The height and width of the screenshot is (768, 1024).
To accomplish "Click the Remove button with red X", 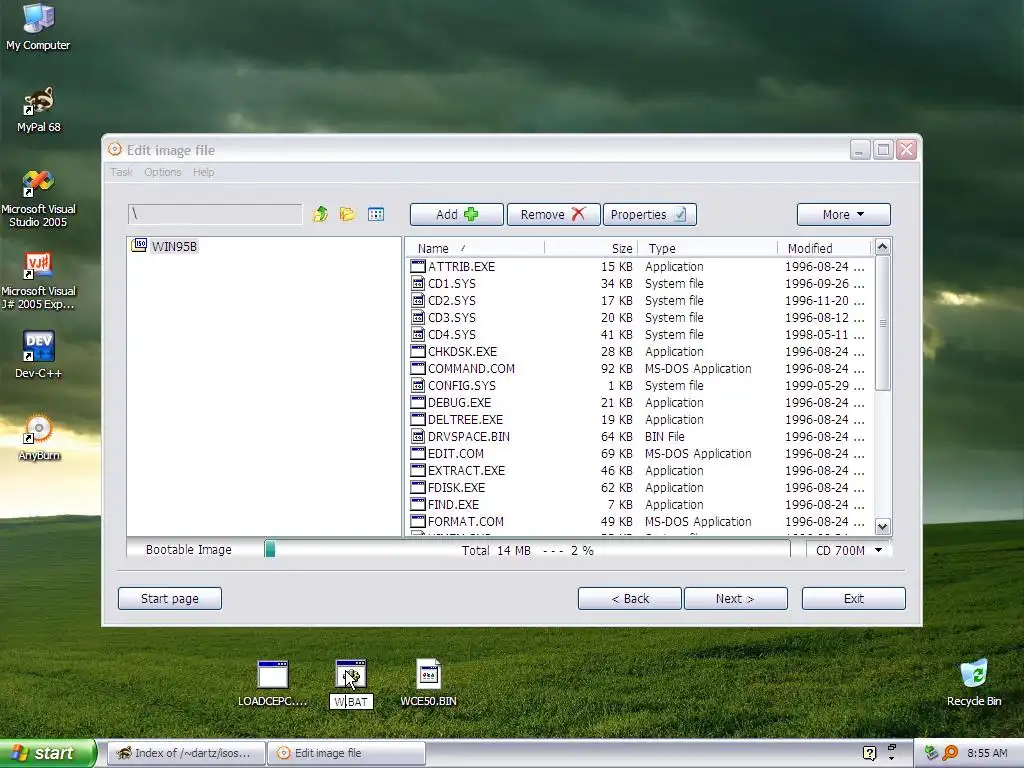I will [x=553, y=214].
